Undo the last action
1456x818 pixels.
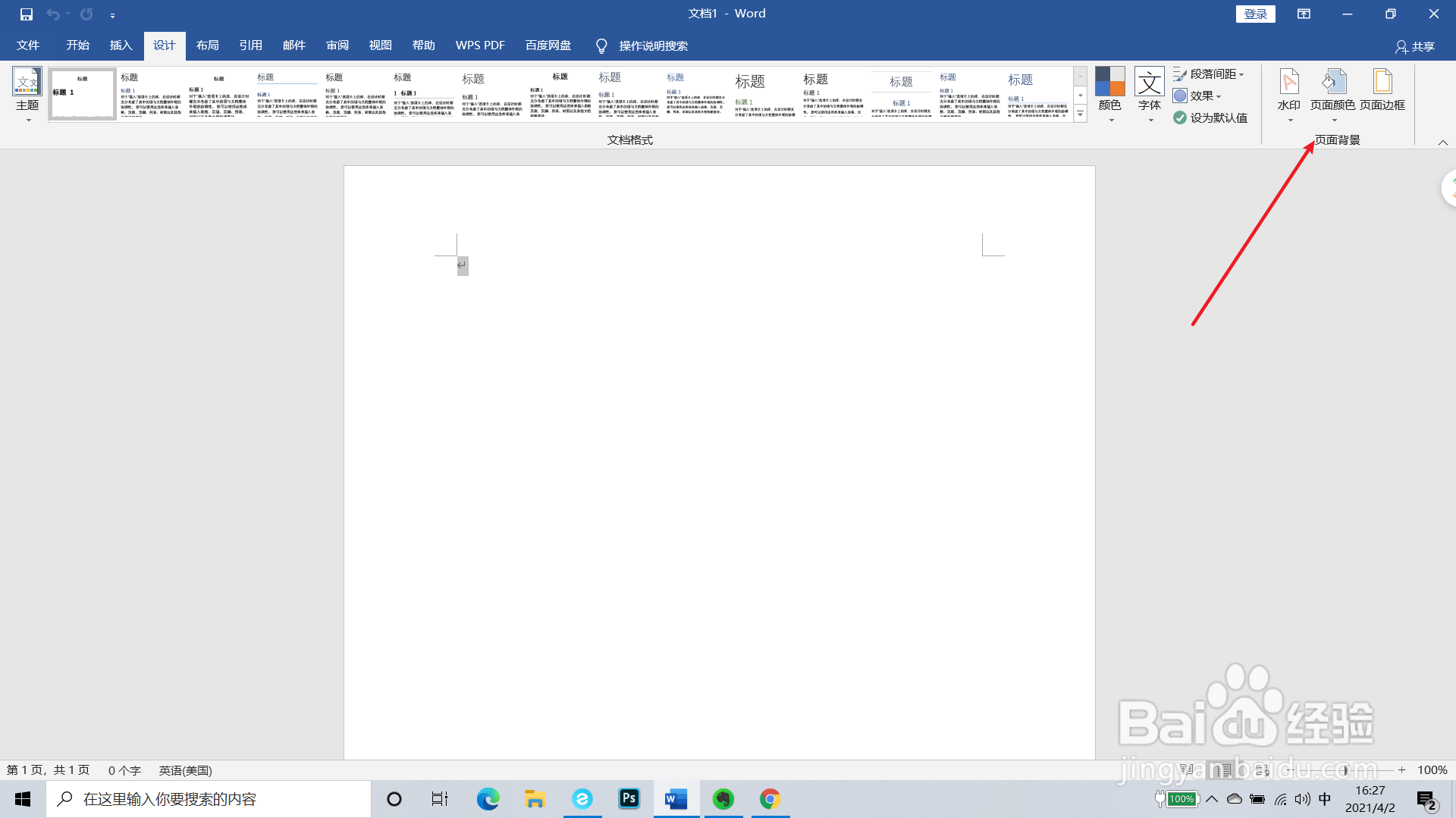52,14
